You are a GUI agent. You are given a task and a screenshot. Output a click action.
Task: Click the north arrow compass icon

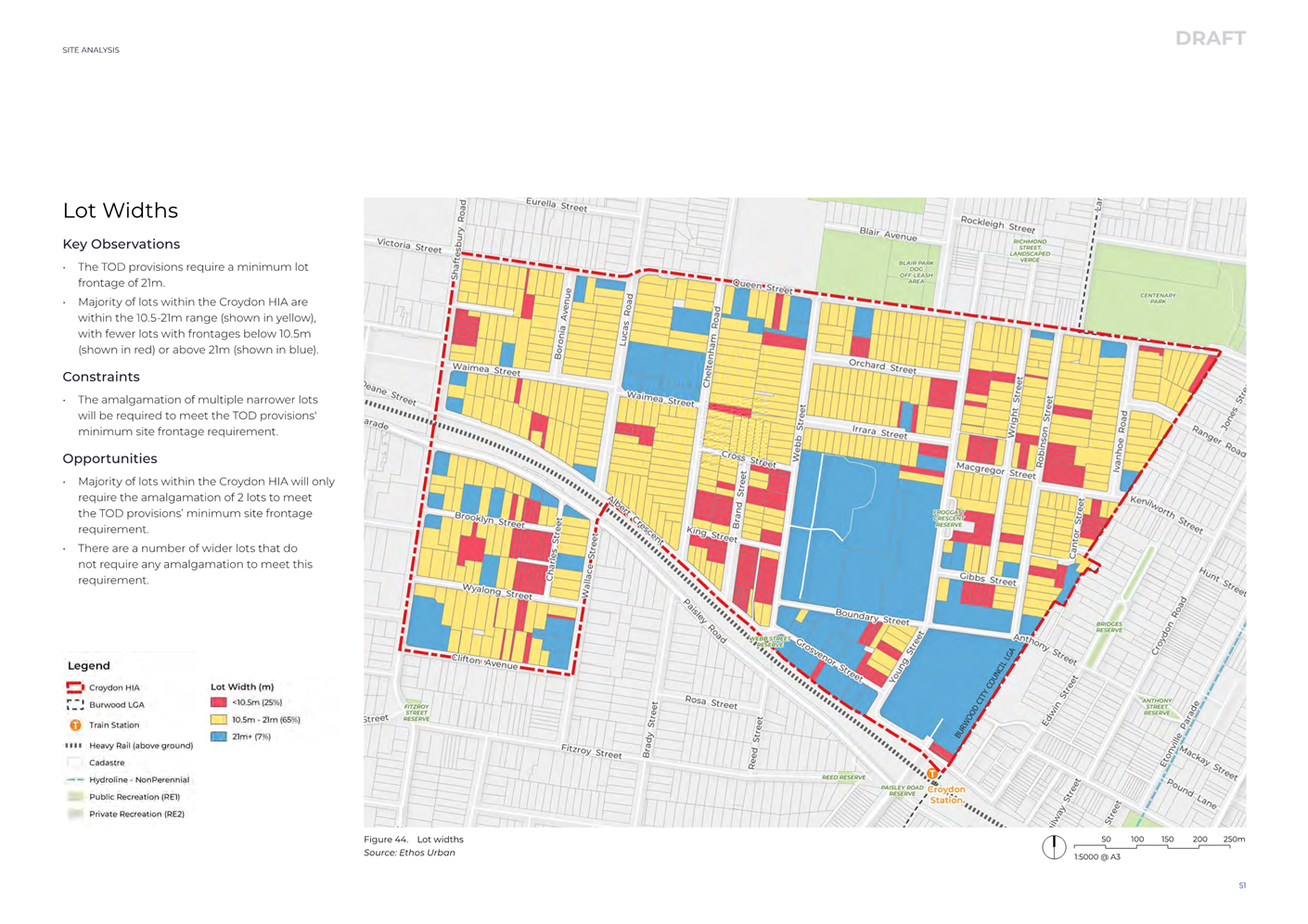click(1053, 846)
